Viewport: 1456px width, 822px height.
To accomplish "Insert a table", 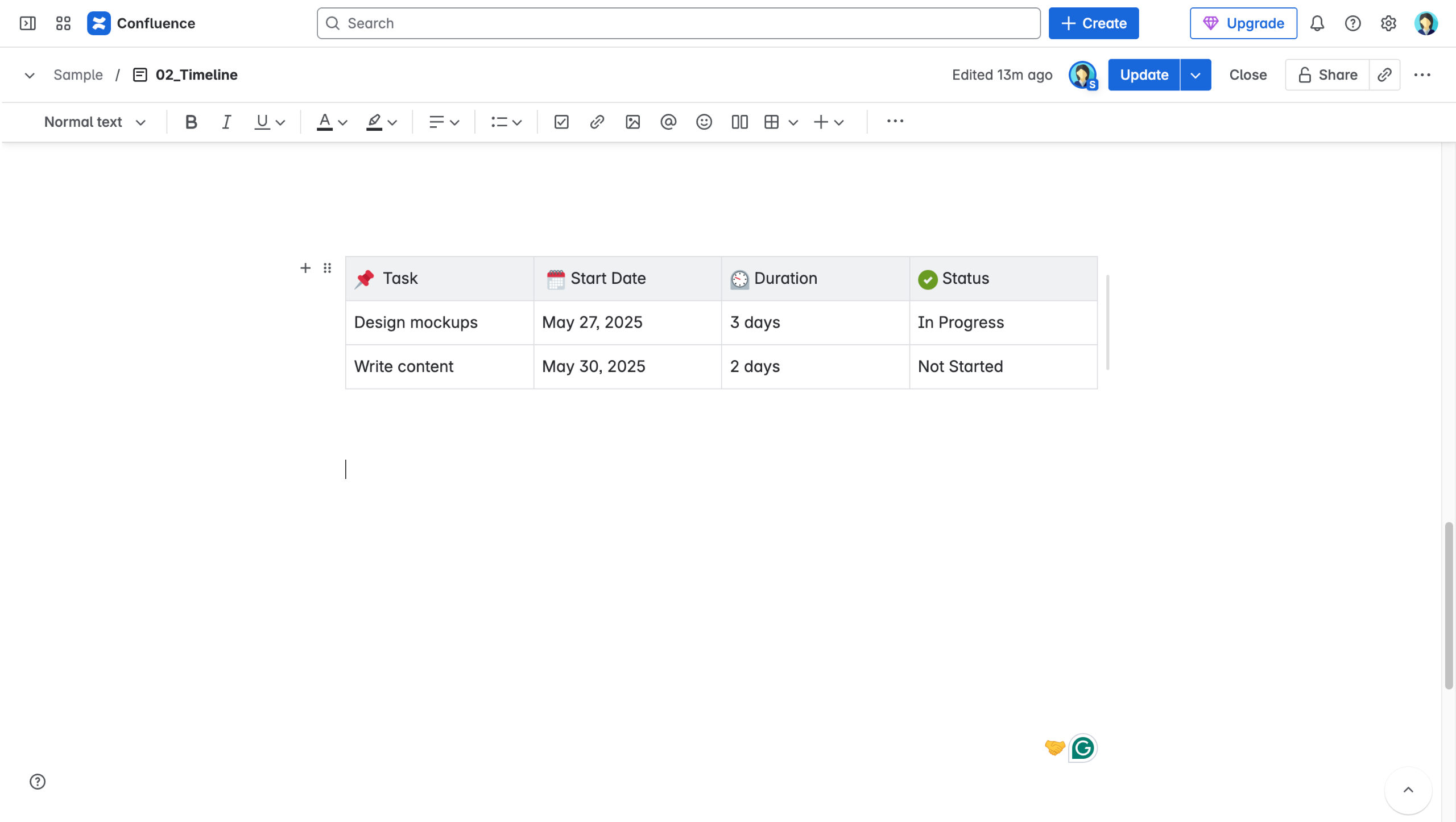I will [771, 122].
